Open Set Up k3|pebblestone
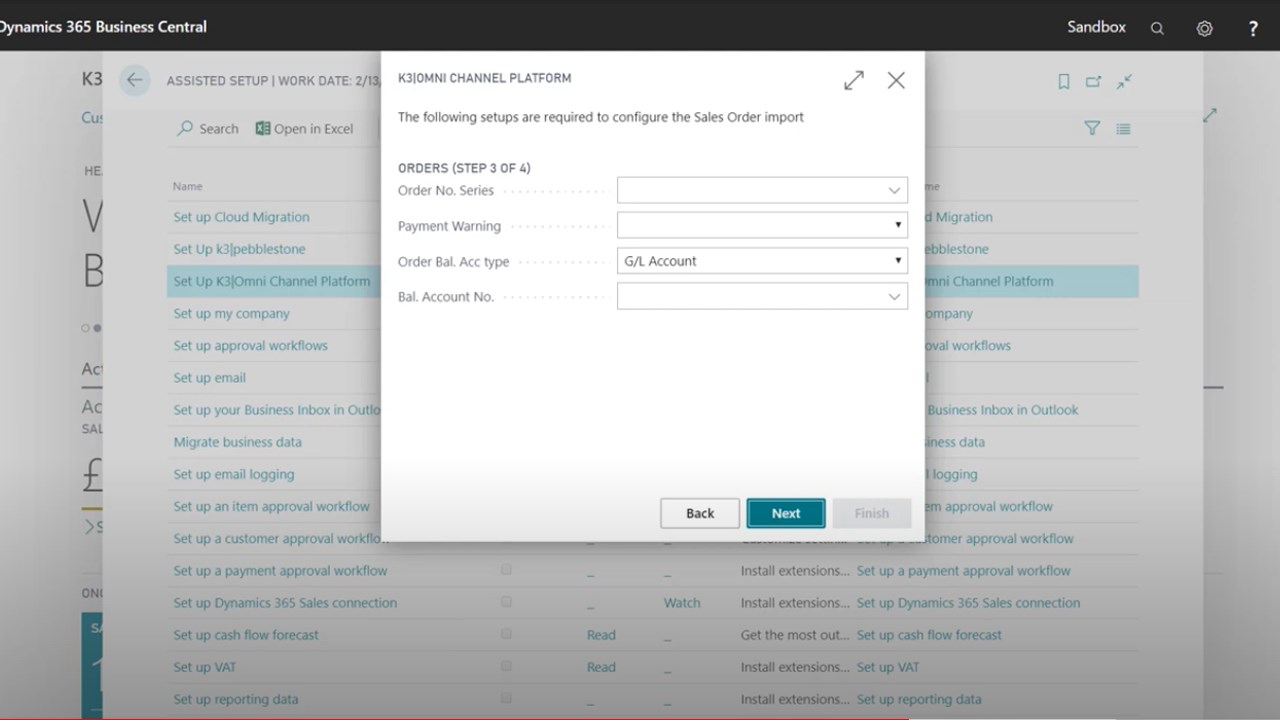Viewport: 1280px width, 720px height. [x=239, y=249]
